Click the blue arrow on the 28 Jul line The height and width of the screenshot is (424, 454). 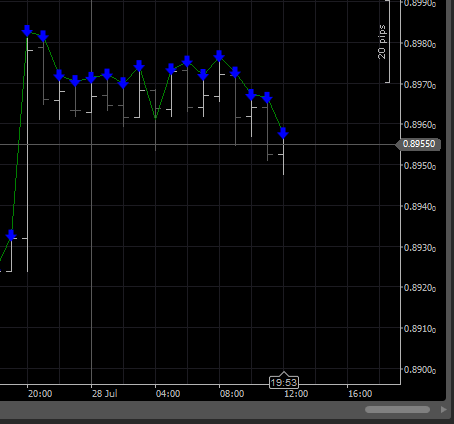pyautogui.click(x=91, y=78)
